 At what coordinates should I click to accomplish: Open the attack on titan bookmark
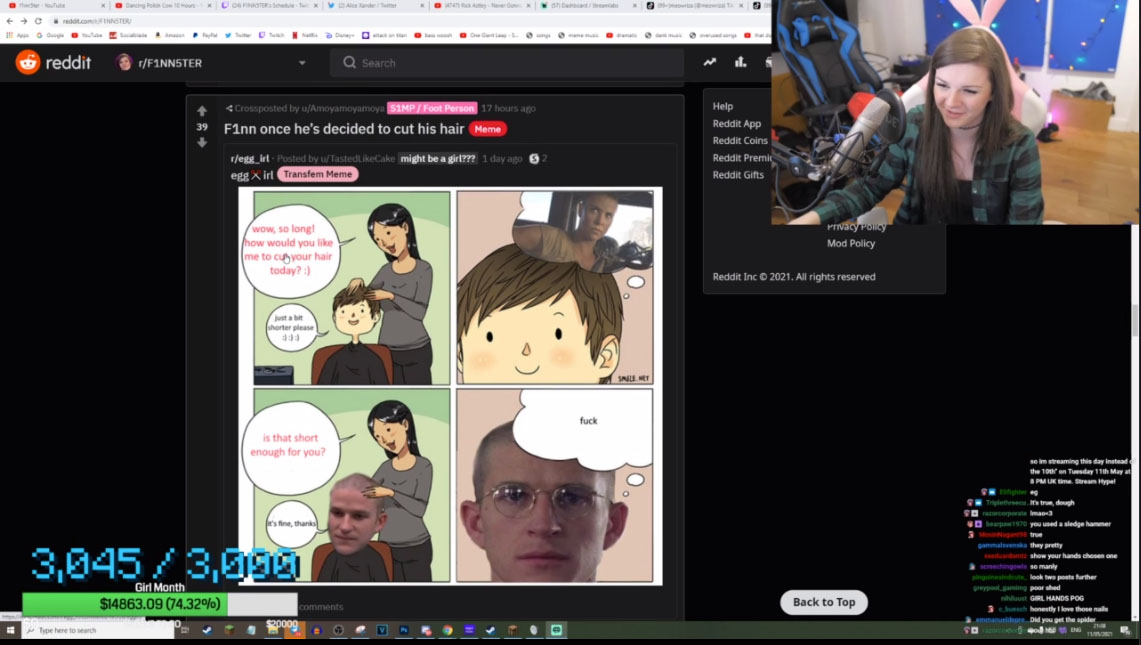[384, 35]
